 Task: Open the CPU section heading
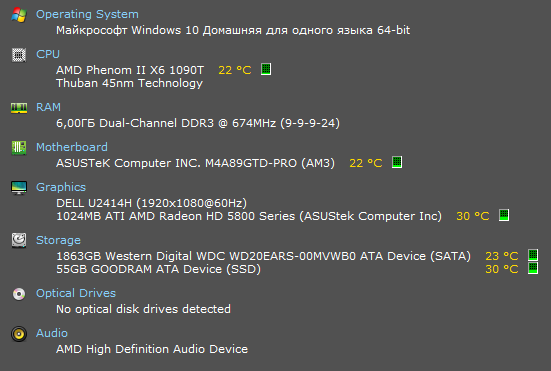tap(48, 54)
